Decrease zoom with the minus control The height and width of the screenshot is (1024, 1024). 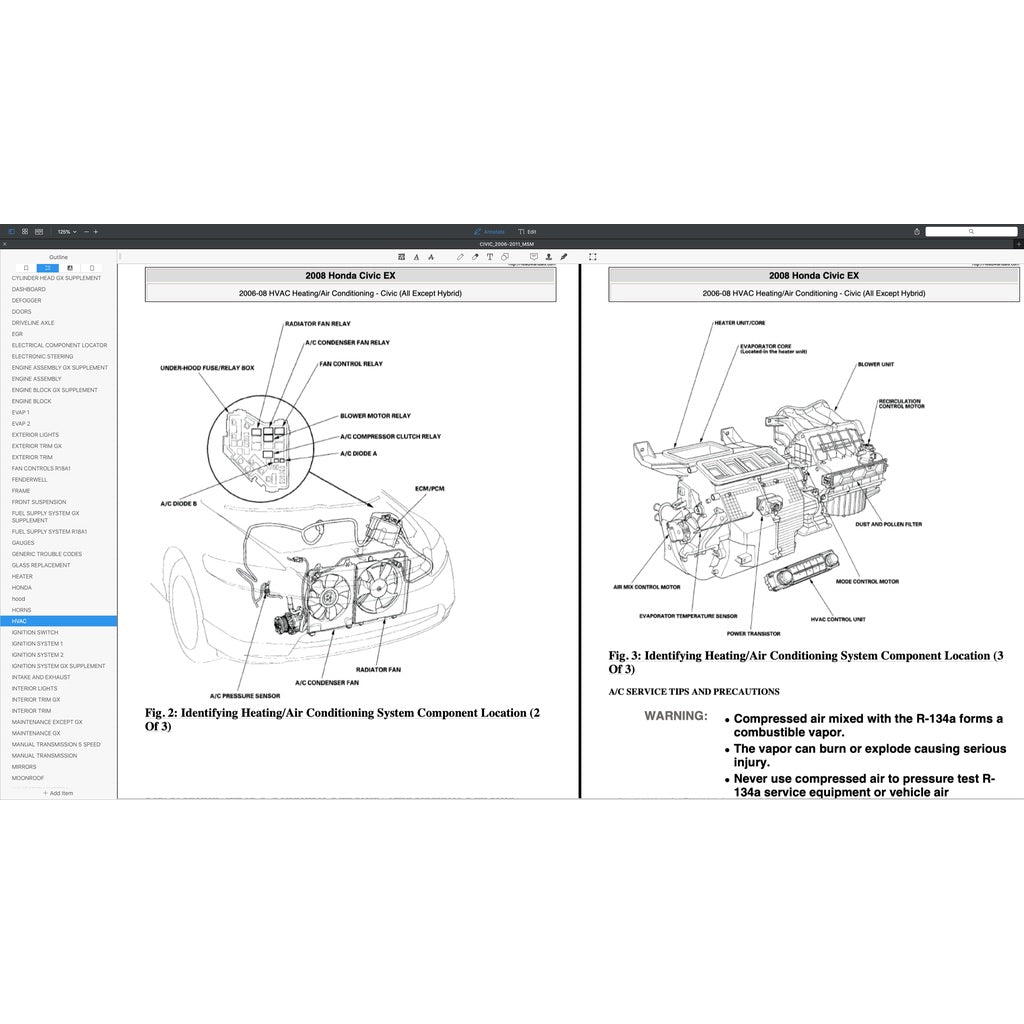[86, 231]
